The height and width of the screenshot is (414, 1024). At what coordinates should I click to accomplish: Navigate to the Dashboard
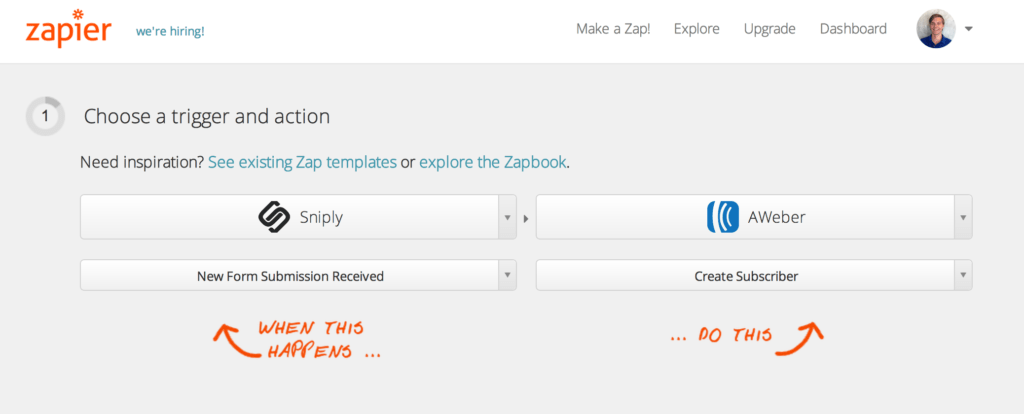[x=853, y=29]
